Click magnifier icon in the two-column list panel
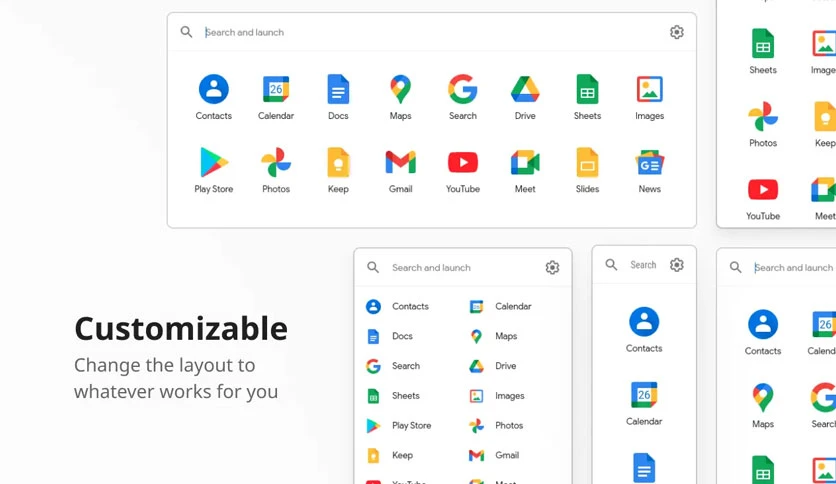This screenshot has width=836, height=484. (373, 267)
